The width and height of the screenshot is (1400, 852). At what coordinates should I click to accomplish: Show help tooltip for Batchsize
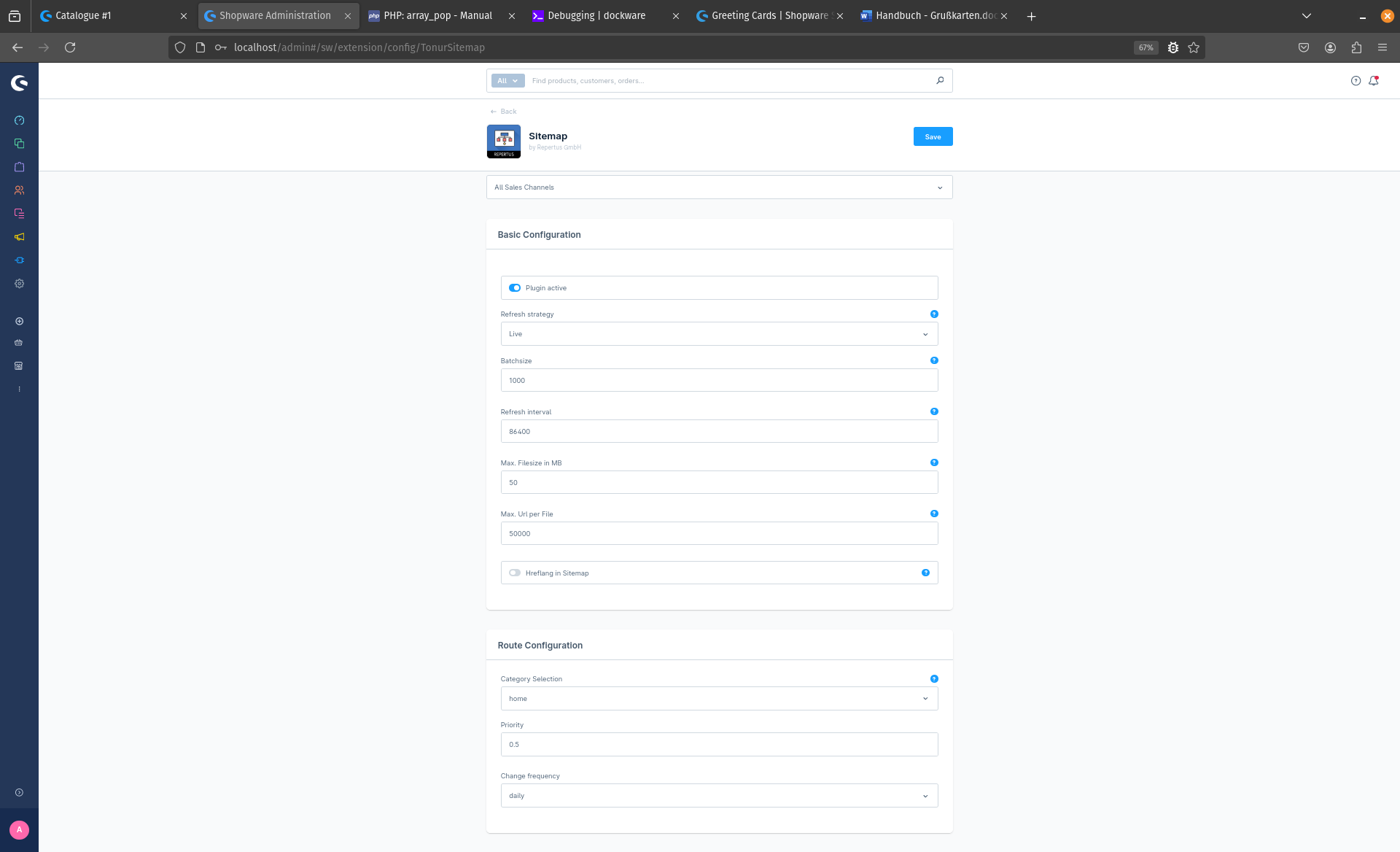[x=934, y=360]
